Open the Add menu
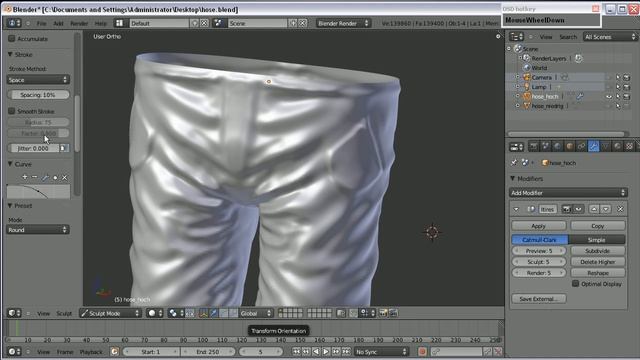The width and height of the screenshot is (640, 360). click(x=58, y=23)
